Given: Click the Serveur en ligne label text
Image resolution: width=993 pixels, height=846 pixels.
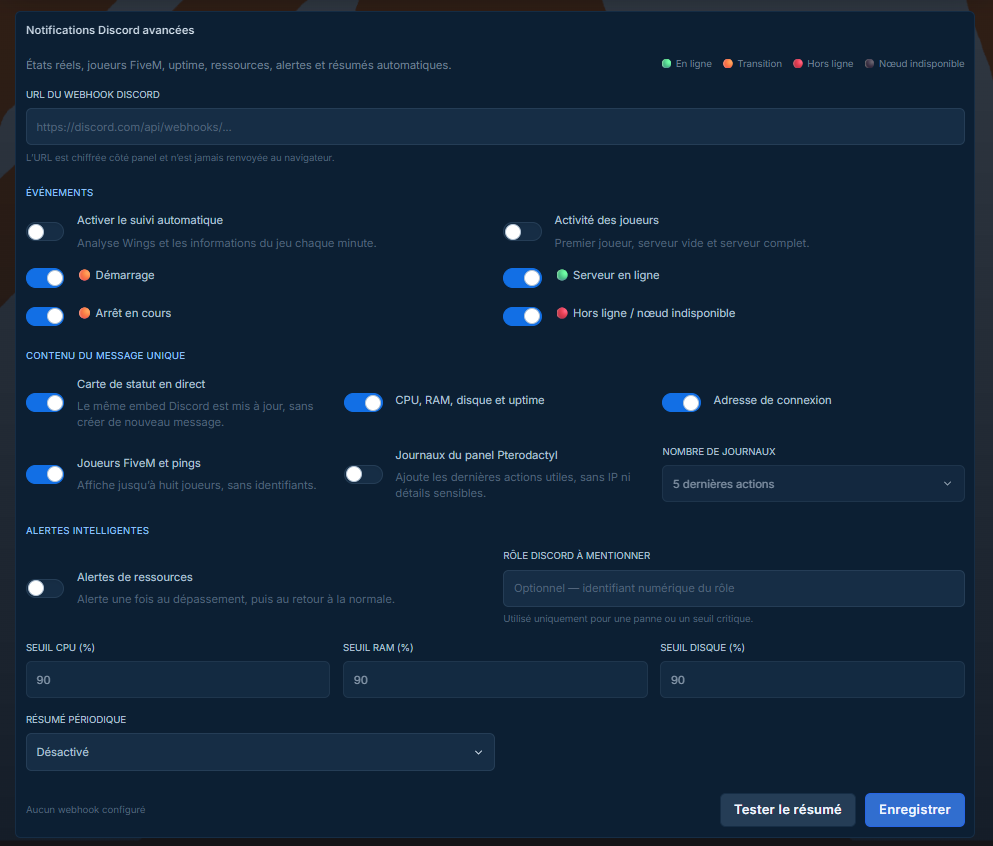Looking at the screenshot, I should [x=616, y=275].
